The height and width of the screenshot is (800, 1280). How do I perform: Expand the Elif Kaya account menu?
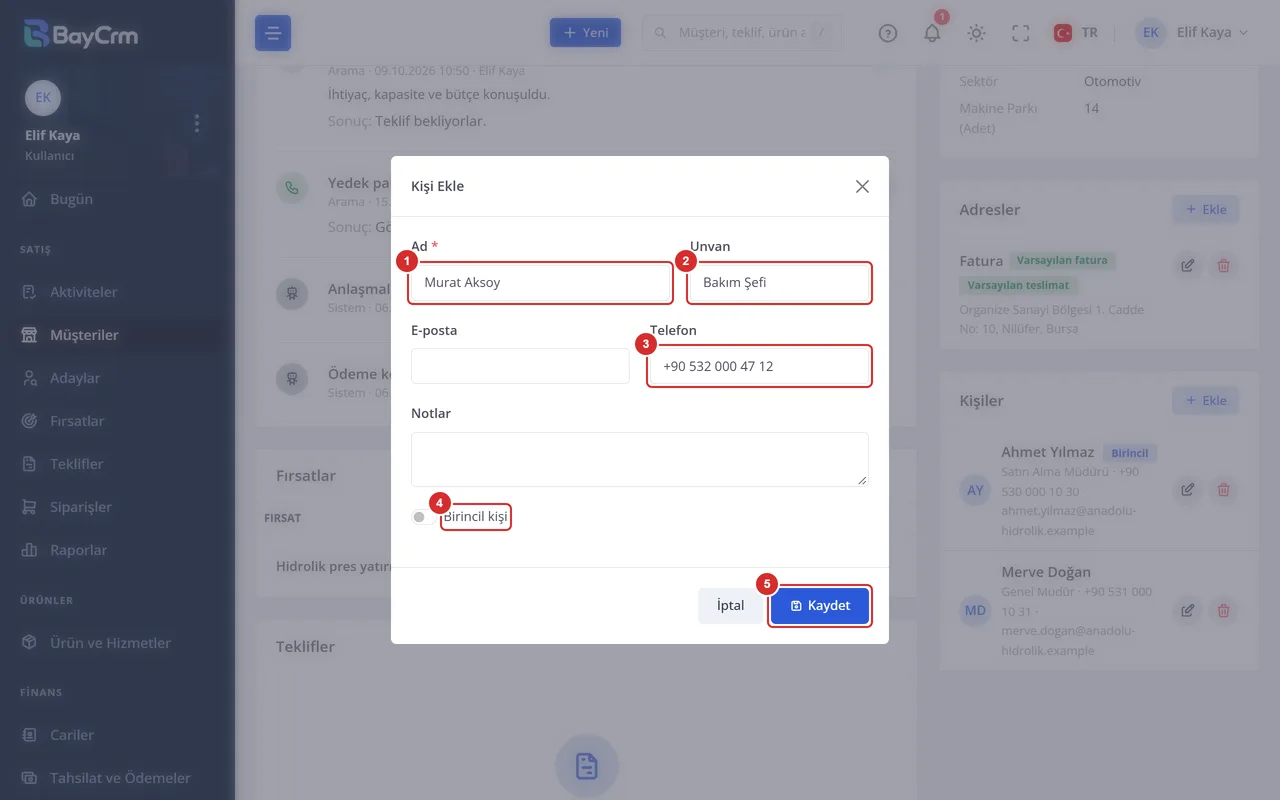(1193, 33)
